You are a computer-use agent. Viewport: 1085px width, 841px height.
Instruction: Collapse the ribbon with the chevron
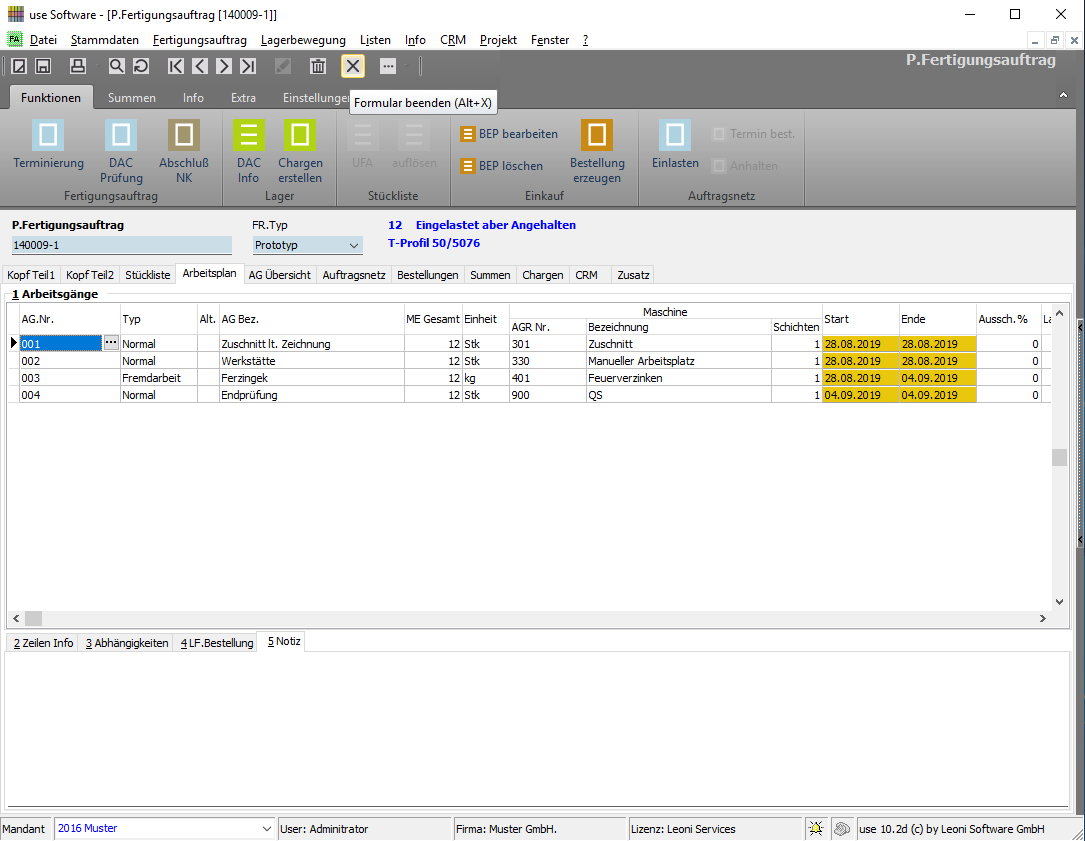[1064, 95]
